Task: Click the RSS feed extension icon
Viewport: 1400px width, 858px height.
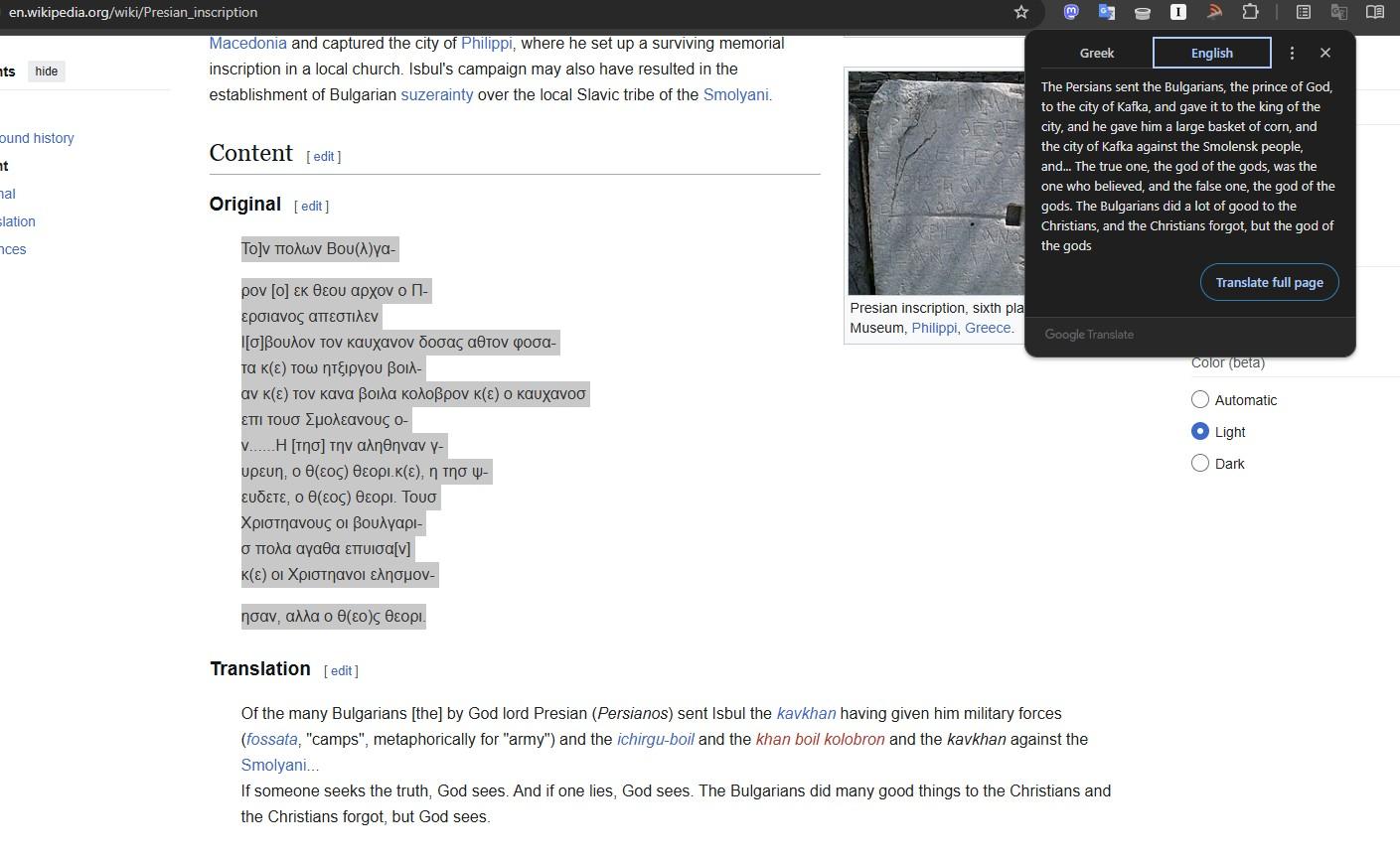Action: point(1214,12)
